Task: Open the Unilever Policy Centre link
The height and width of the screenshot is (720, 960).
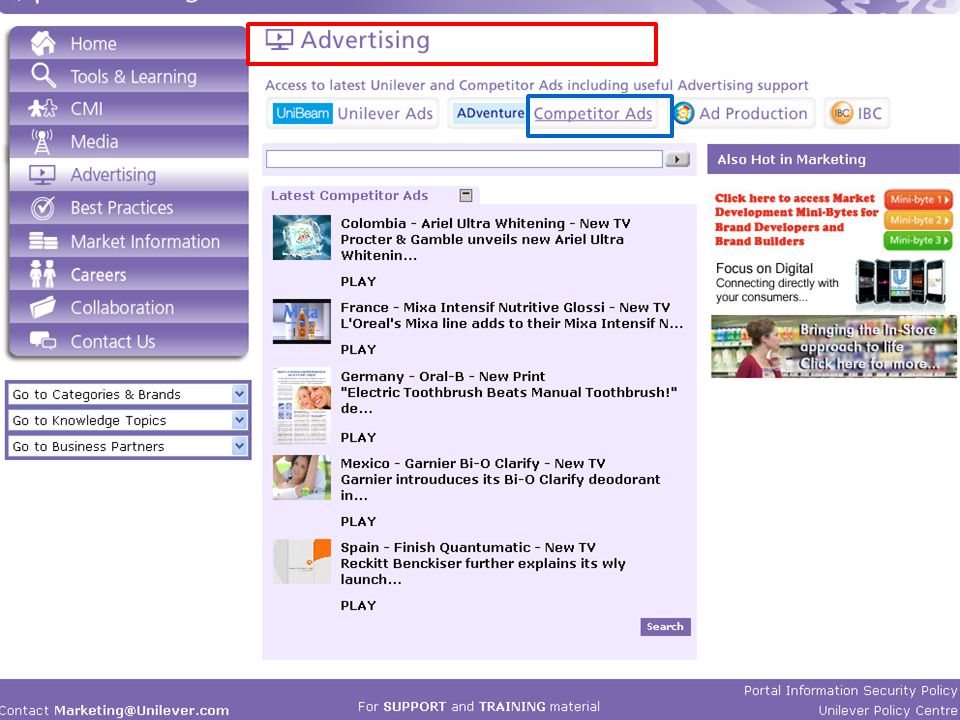Action: (x=888, y=711)
